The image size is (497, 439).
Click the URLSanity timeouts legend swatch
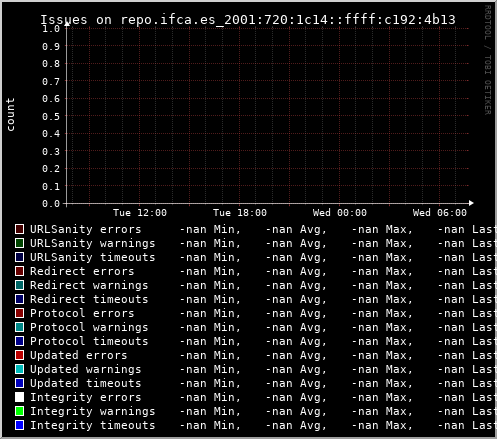click(19, 257)
